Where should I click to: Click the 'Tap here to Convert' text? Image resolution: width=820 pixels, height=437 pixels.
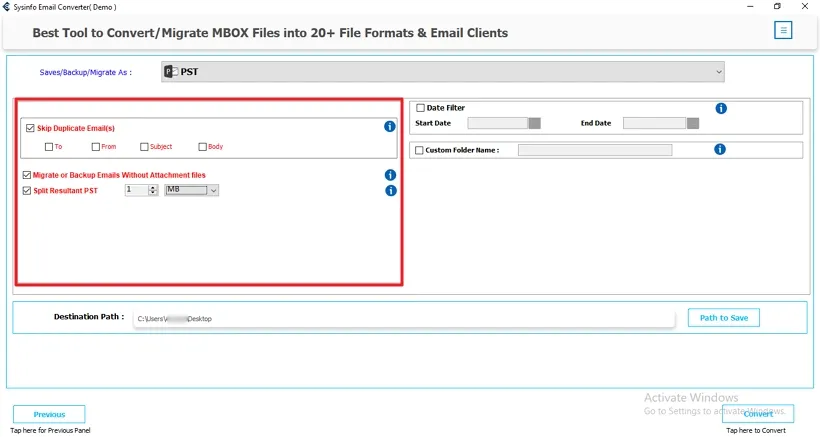click(756, 431)
